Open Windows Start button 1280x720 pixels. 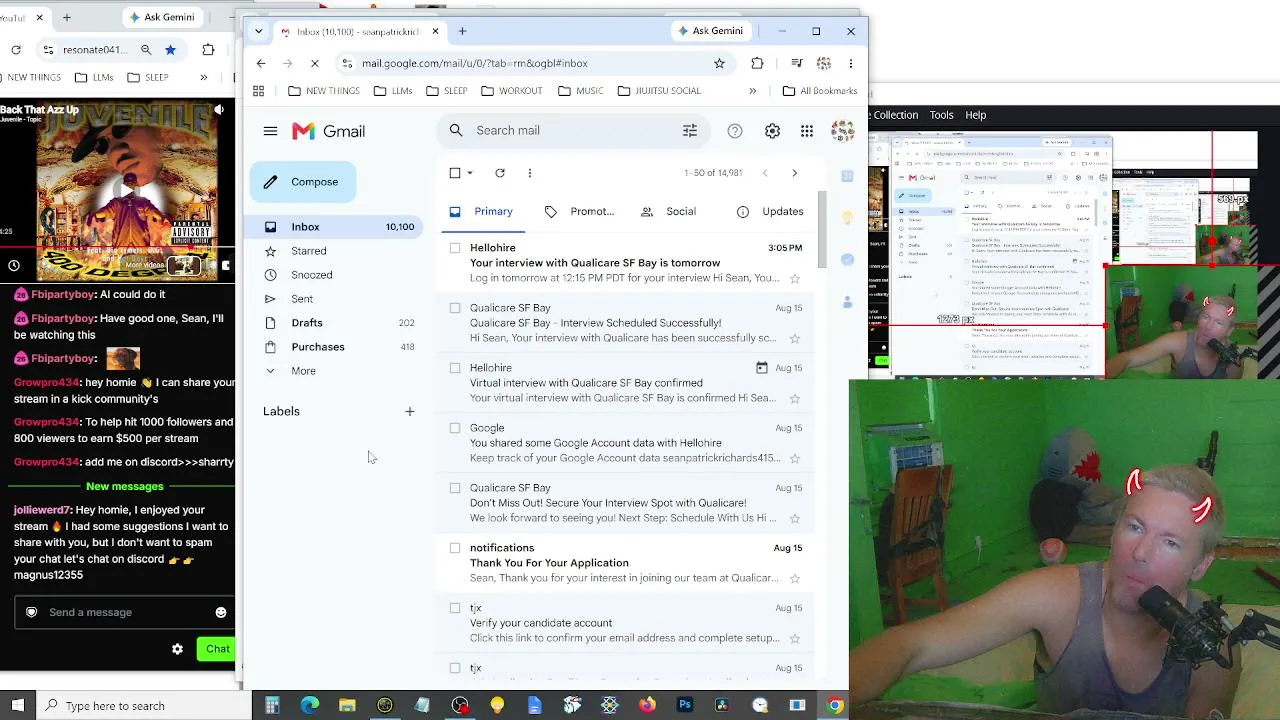18,706
